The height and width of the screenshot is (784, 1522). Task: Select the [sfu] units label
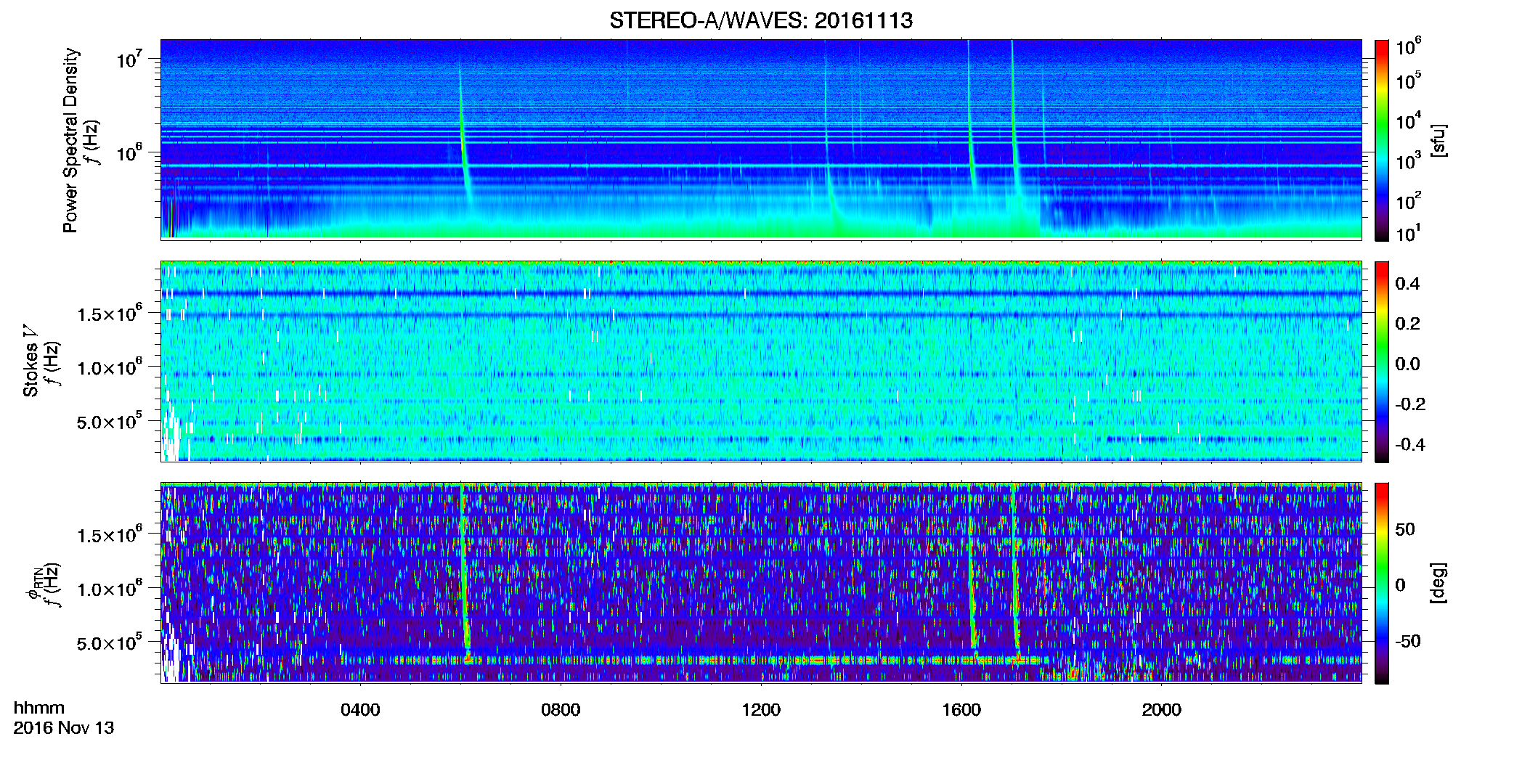coord(1438,140)
